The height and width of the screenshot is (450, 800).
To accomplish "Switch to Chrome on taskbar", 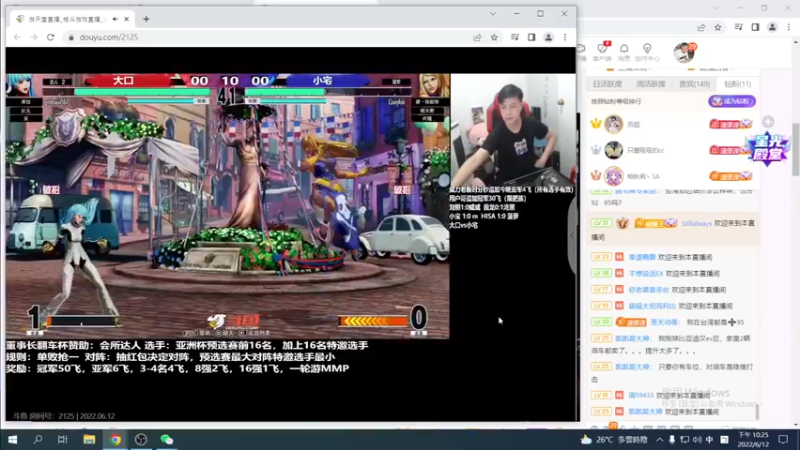I will click(x=115, y=439).
